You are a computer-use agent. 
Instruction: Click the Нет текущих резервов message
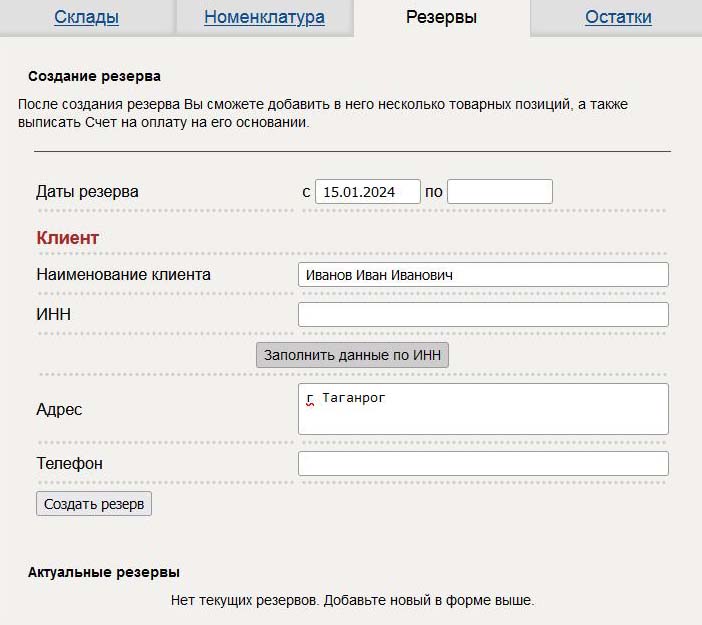(x=352, y=600)
